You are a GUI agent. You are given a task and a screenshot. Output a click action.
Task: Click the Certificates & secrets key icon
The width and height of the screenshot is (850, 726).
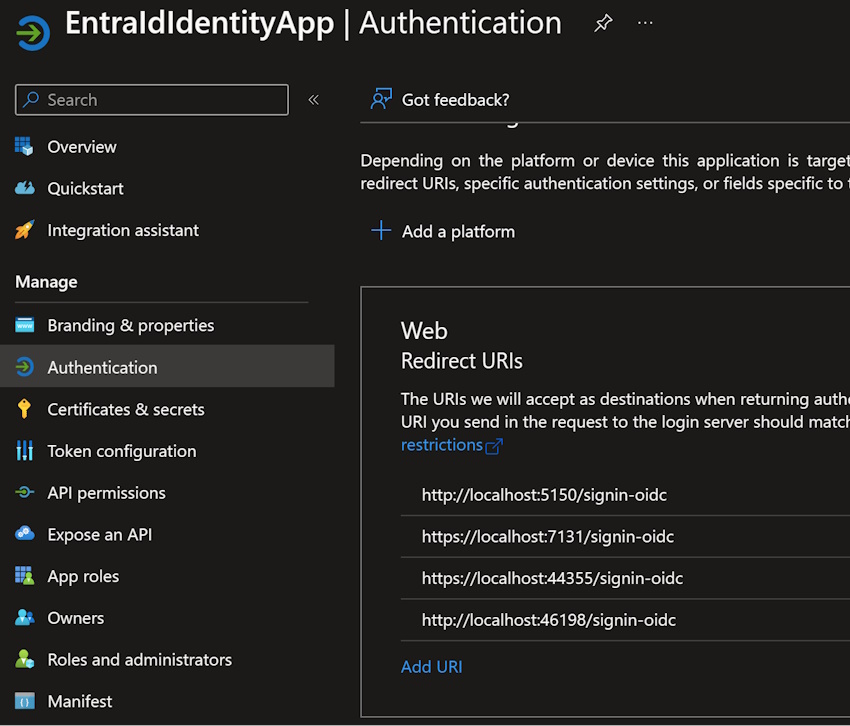click(x=24, y=409)
